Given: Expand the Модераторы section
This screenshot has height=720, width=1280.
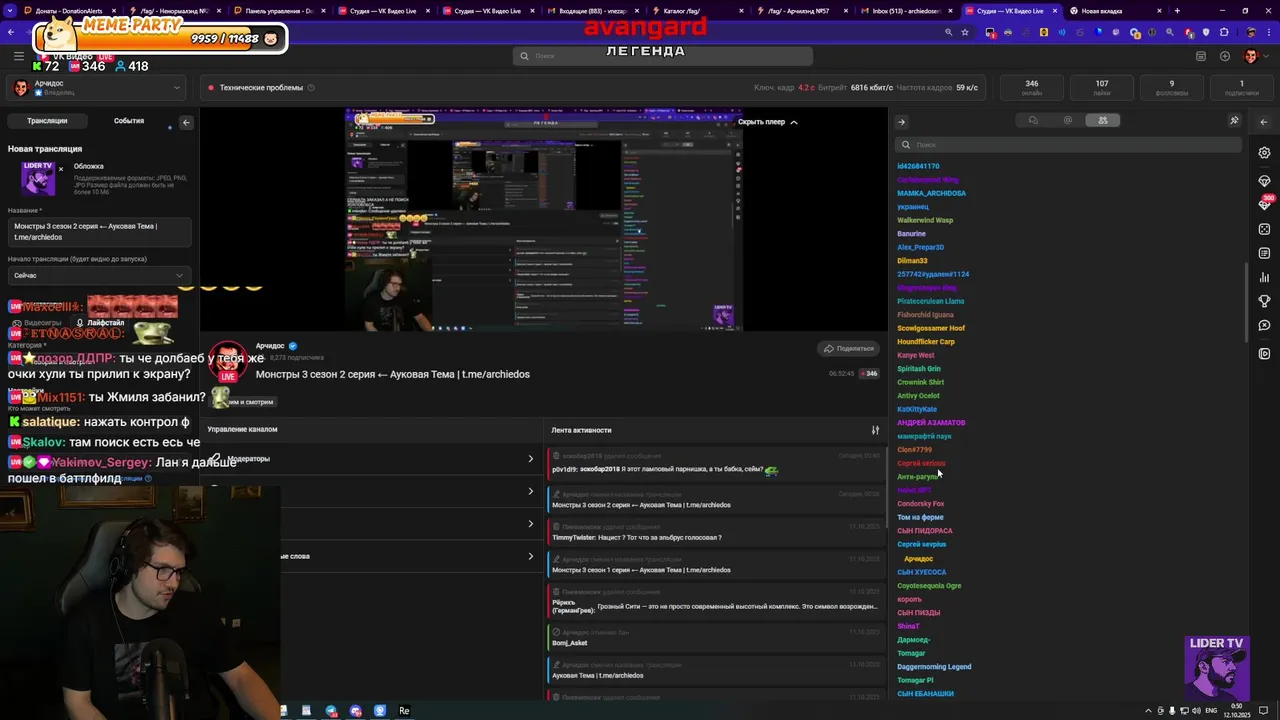Looking at the screenshot, I should coord(372,458).
